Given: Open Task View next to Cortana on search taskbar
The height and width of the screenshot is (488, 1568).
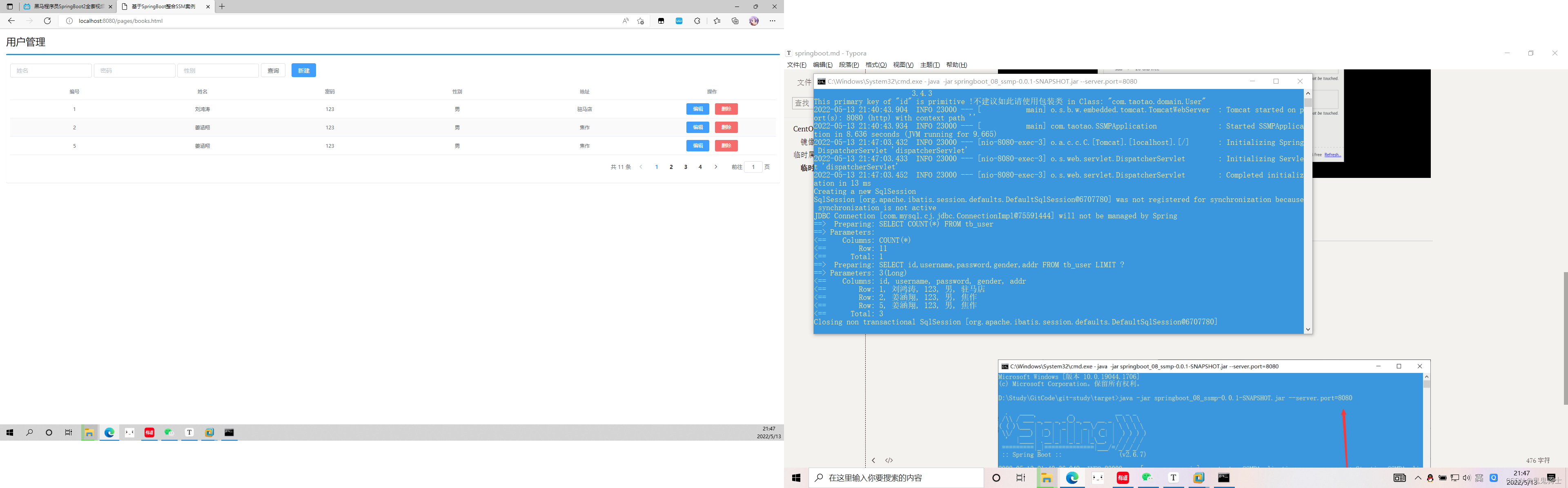Looking at the screenshot, I should [1021, 478].
